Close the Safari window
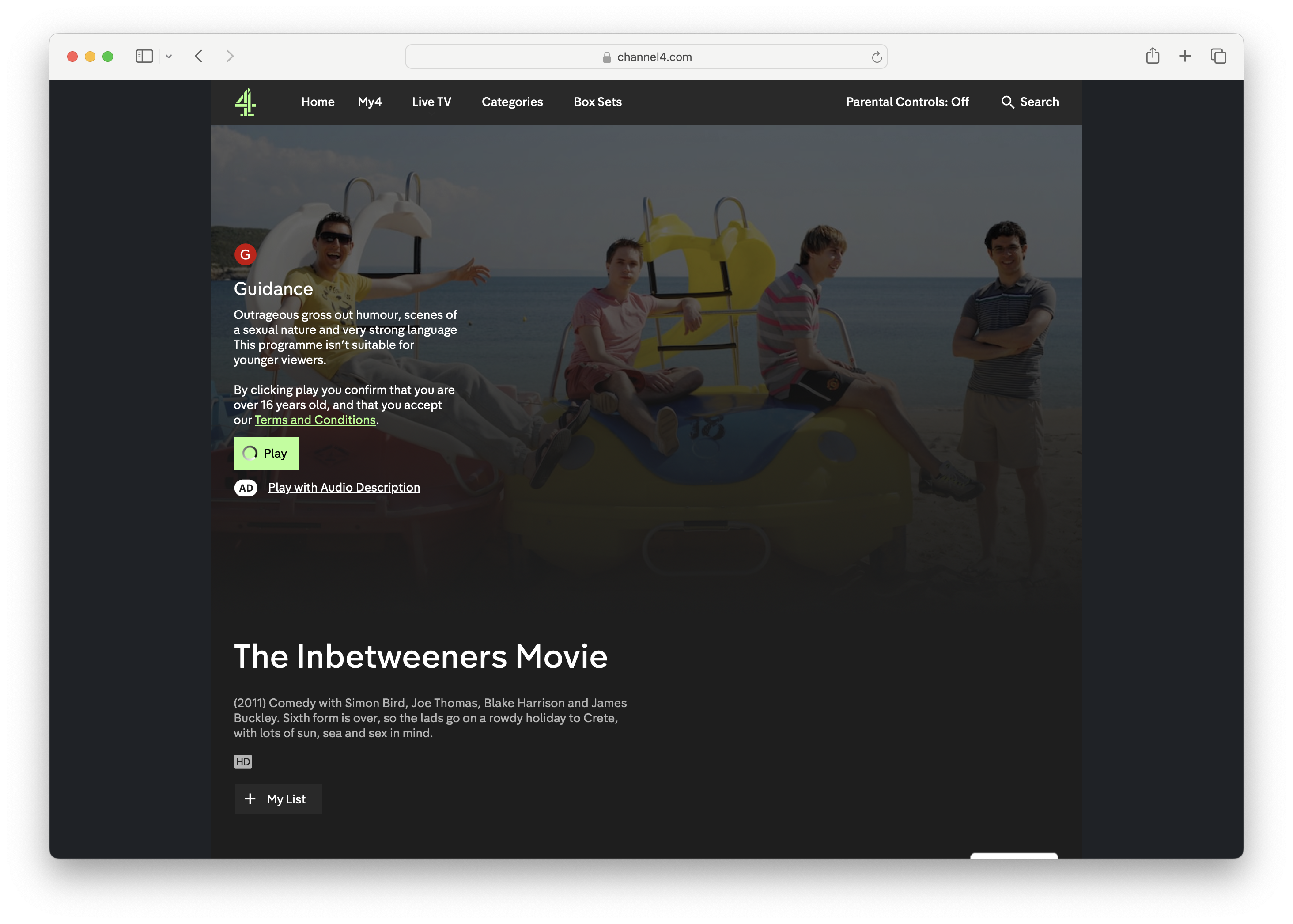The width and height of the screenshot is (1293, 924). pyautogui.click(x=72, y=57)
